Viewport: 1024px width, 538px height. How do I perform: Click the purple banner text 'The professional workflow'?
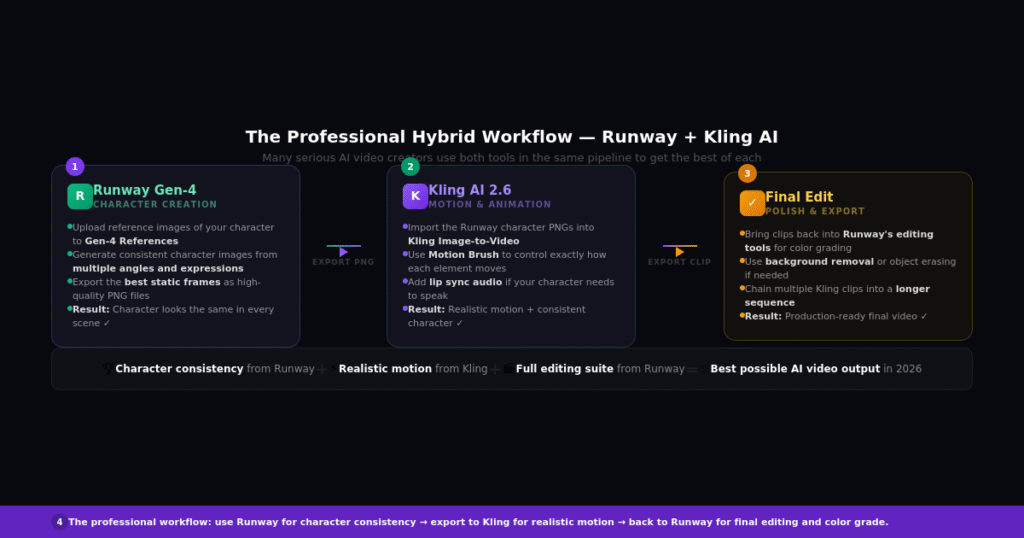[x=140, y=522]
